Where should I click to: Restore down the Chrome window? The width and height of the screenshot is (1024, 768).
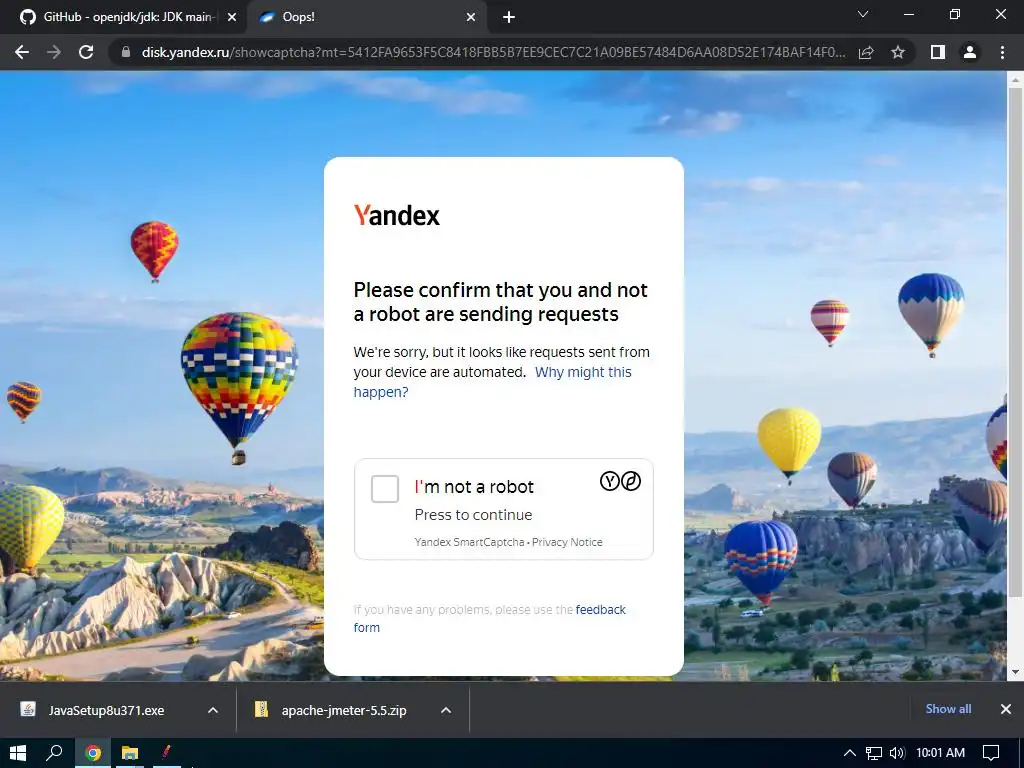click(955, 14)
